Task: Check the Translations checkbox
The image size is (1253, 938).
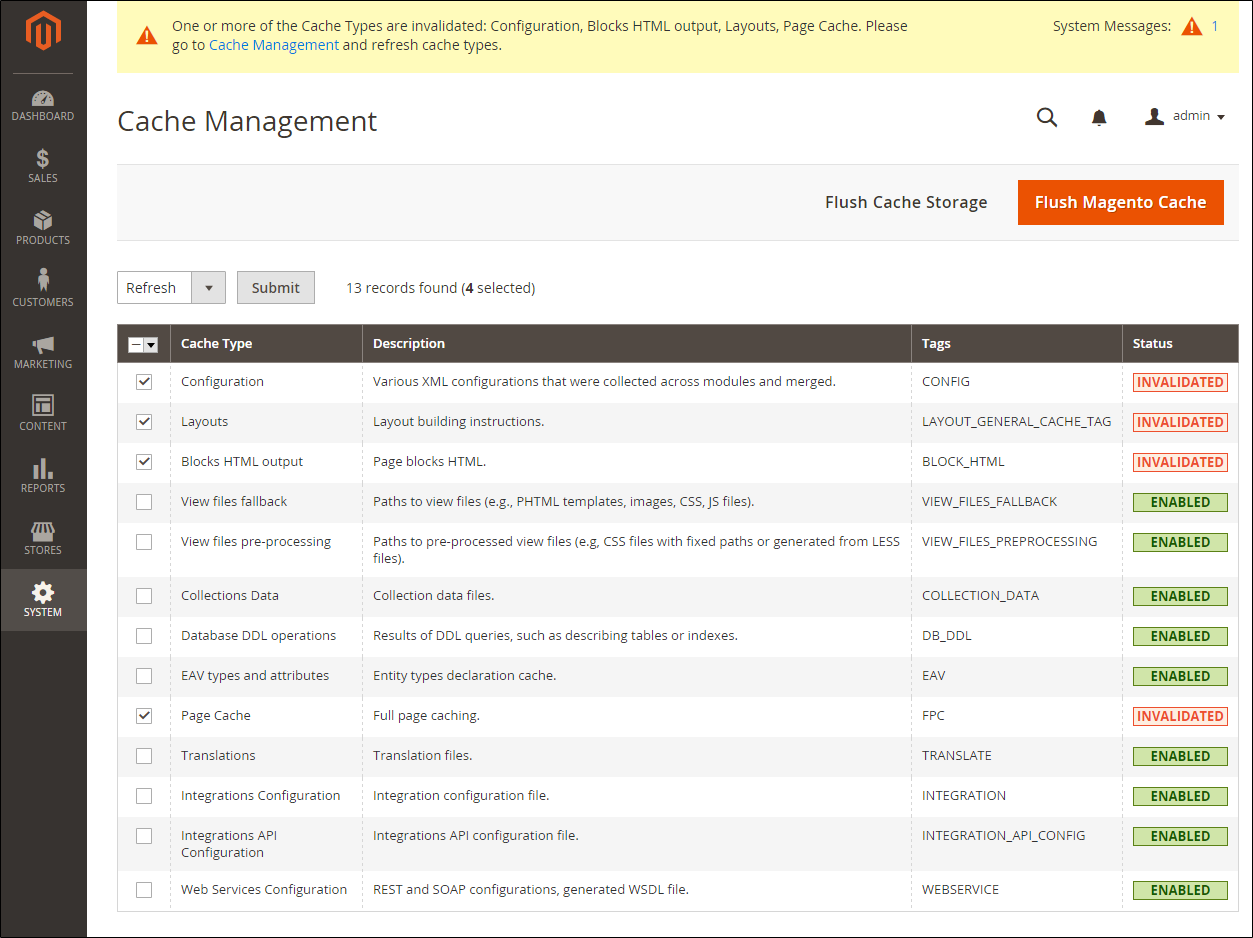Action: (x=144, y=756)
